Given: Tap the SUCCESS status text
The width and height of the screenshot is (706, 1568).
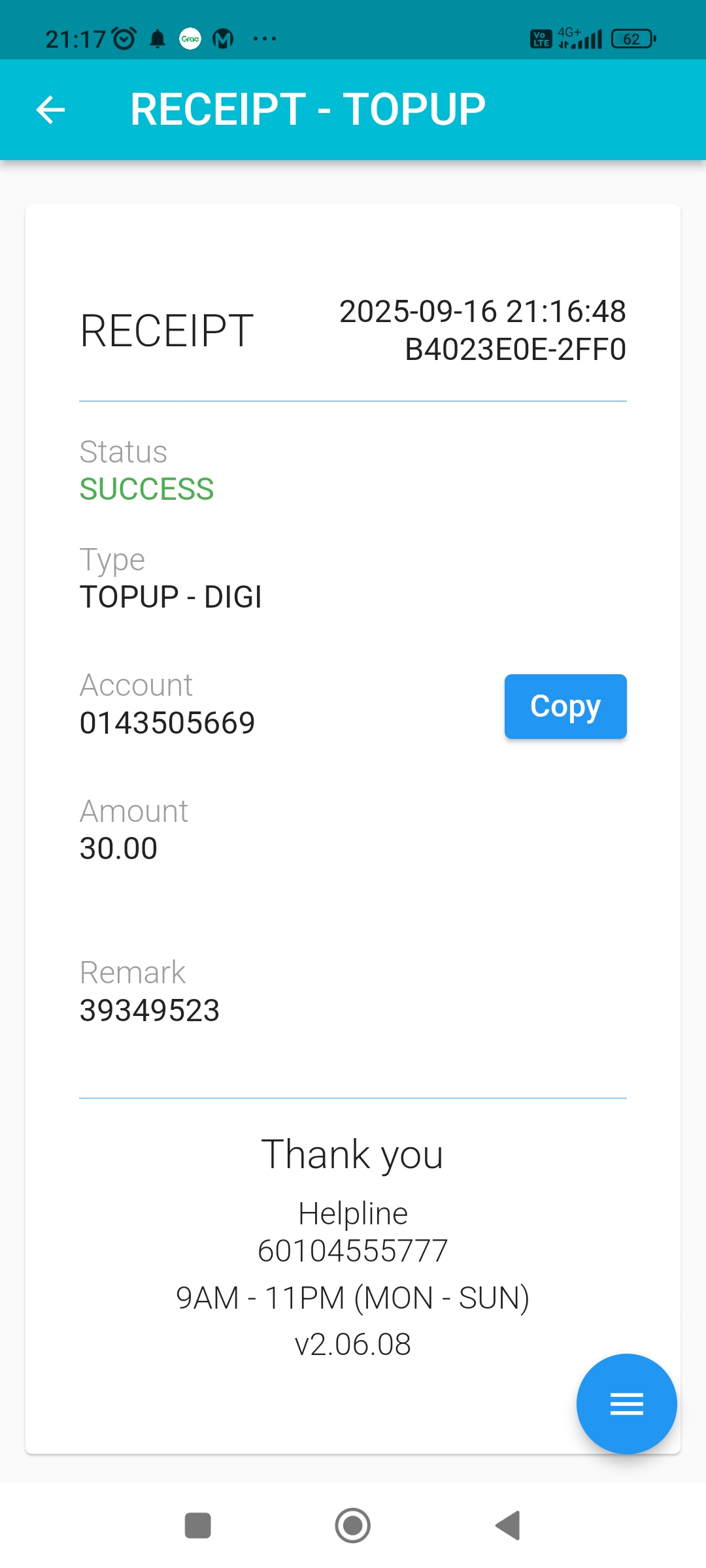Looking at the screenshot, I should tap(146, 489).
